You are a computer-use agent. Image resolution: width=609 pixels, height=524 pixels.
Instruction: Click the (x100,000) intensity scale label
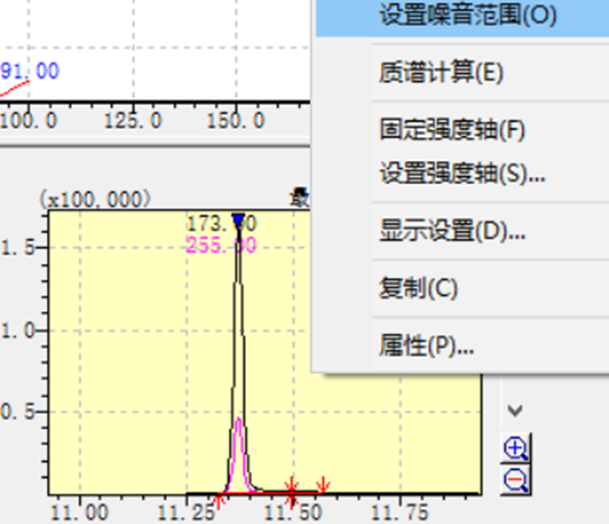(96, 199)
